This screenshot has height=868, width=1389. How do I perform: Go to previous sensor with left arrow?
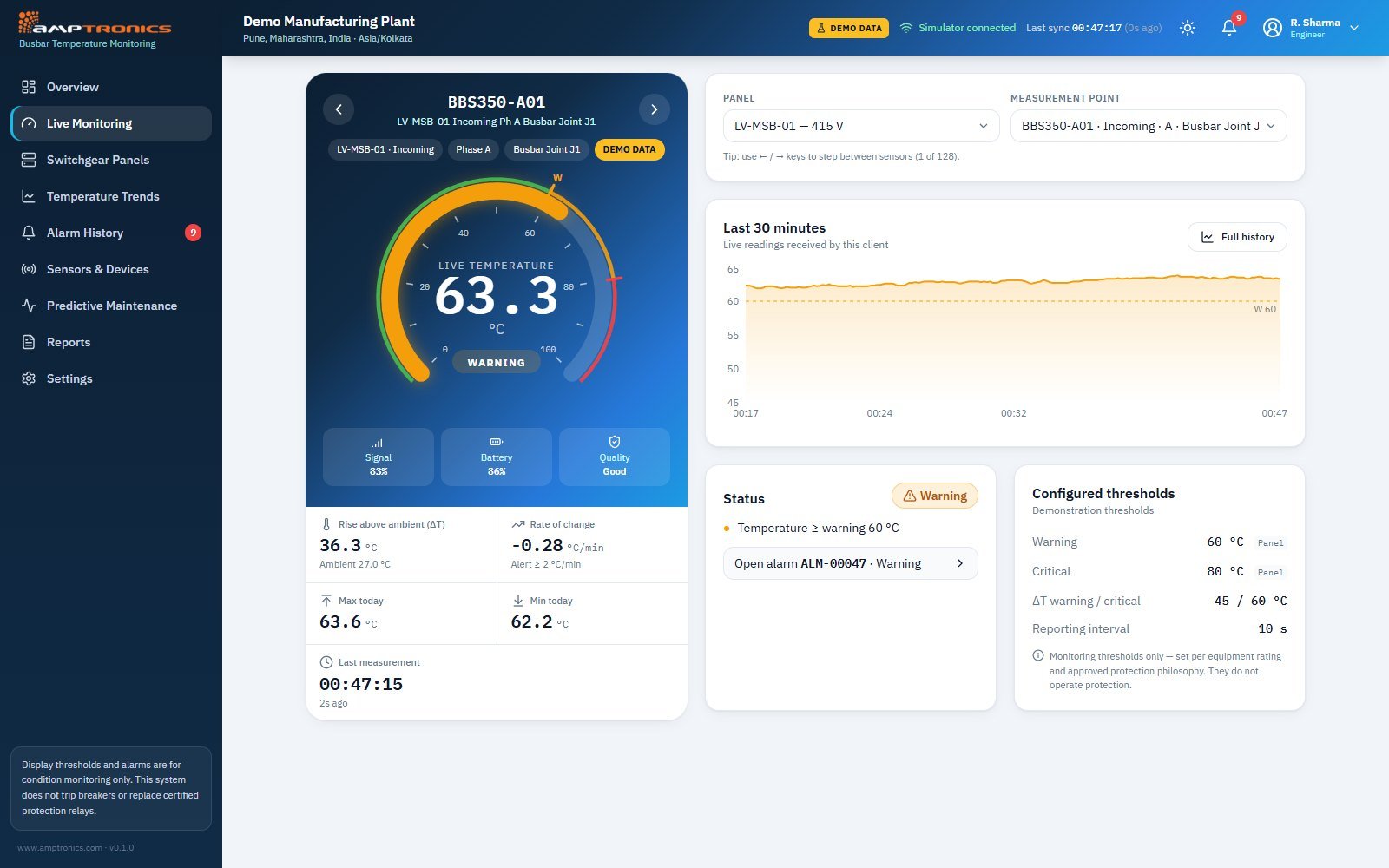point(339,109)
